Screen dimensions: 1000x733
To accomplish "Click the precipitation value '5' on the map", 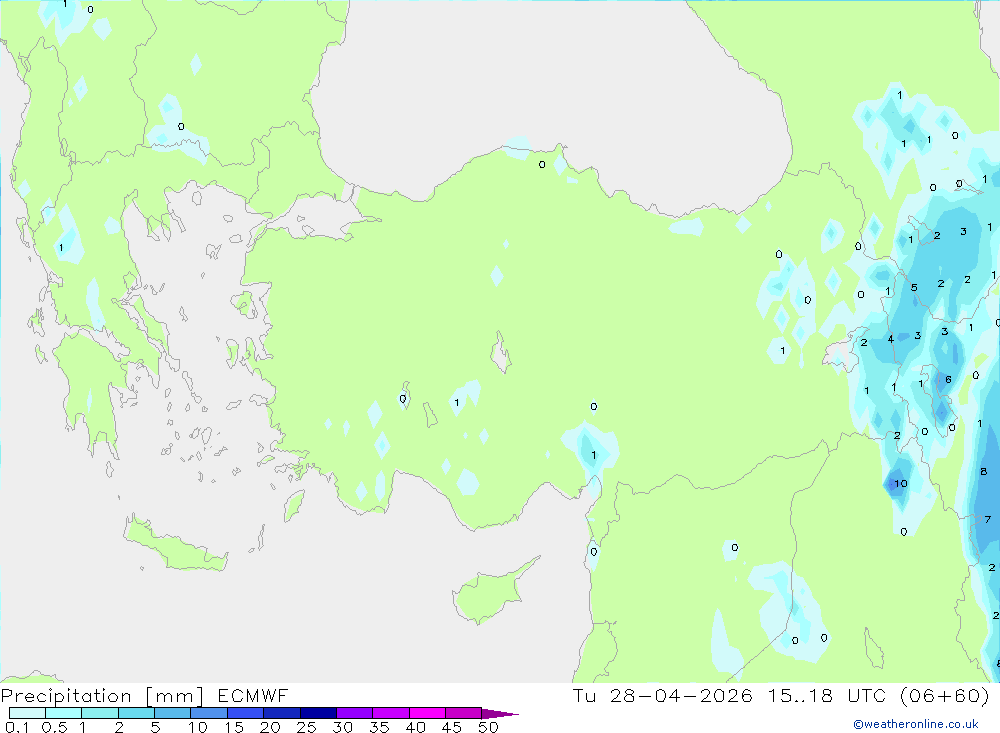I will coord(914,288).
